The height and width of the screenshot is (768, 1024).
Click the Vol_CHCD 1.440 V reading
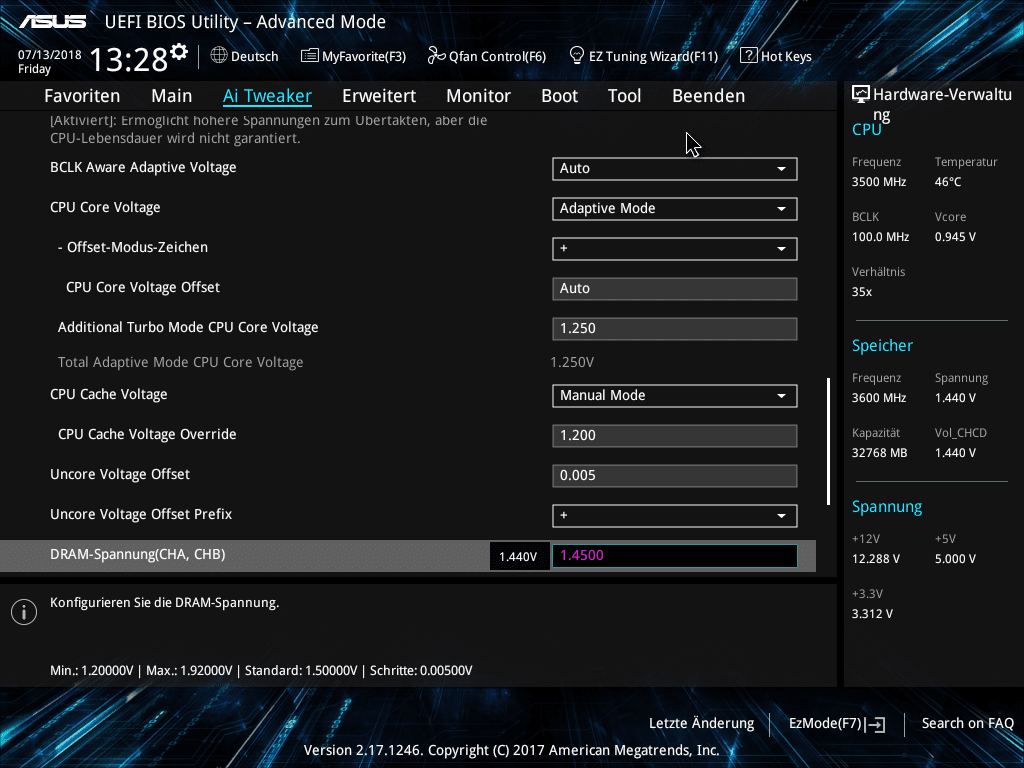955,453
